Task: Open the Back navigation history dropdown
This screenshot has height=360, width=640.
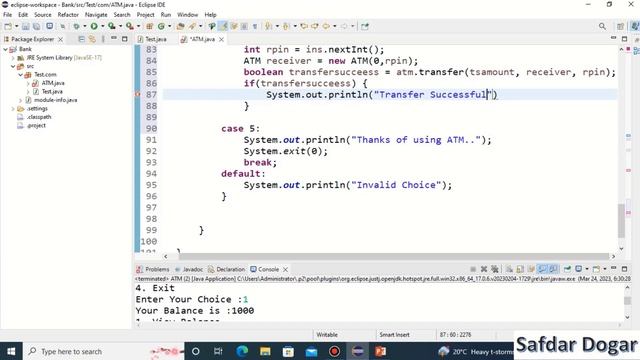Action: (335, 26)
